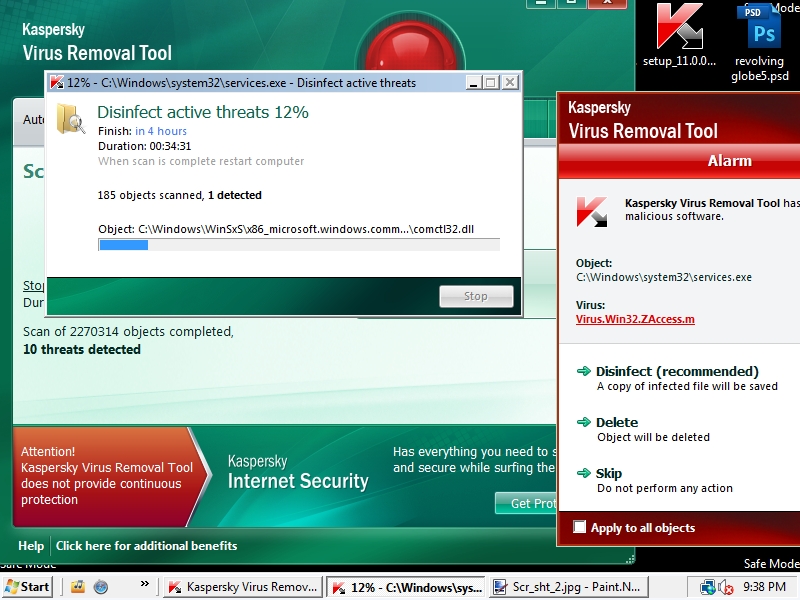
Task: Click Stop scan link in main Kaspersky window
Action: [34, 285]
